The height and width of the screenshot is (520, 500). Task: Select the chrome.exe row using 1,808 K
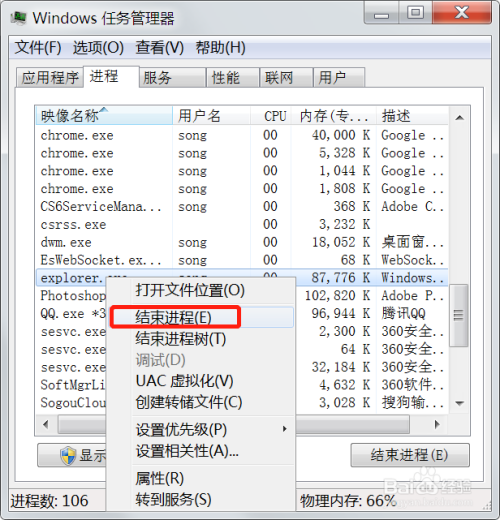point(242,189)
